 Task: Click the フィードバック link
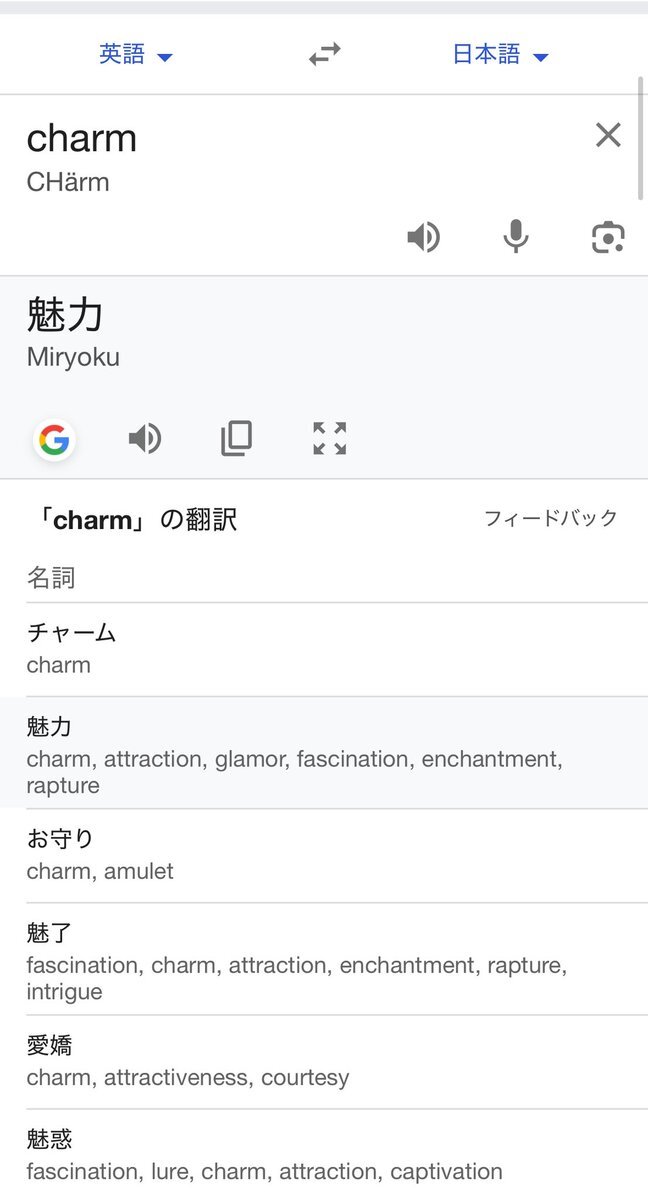pyautogui.click(x=551, y=518)
